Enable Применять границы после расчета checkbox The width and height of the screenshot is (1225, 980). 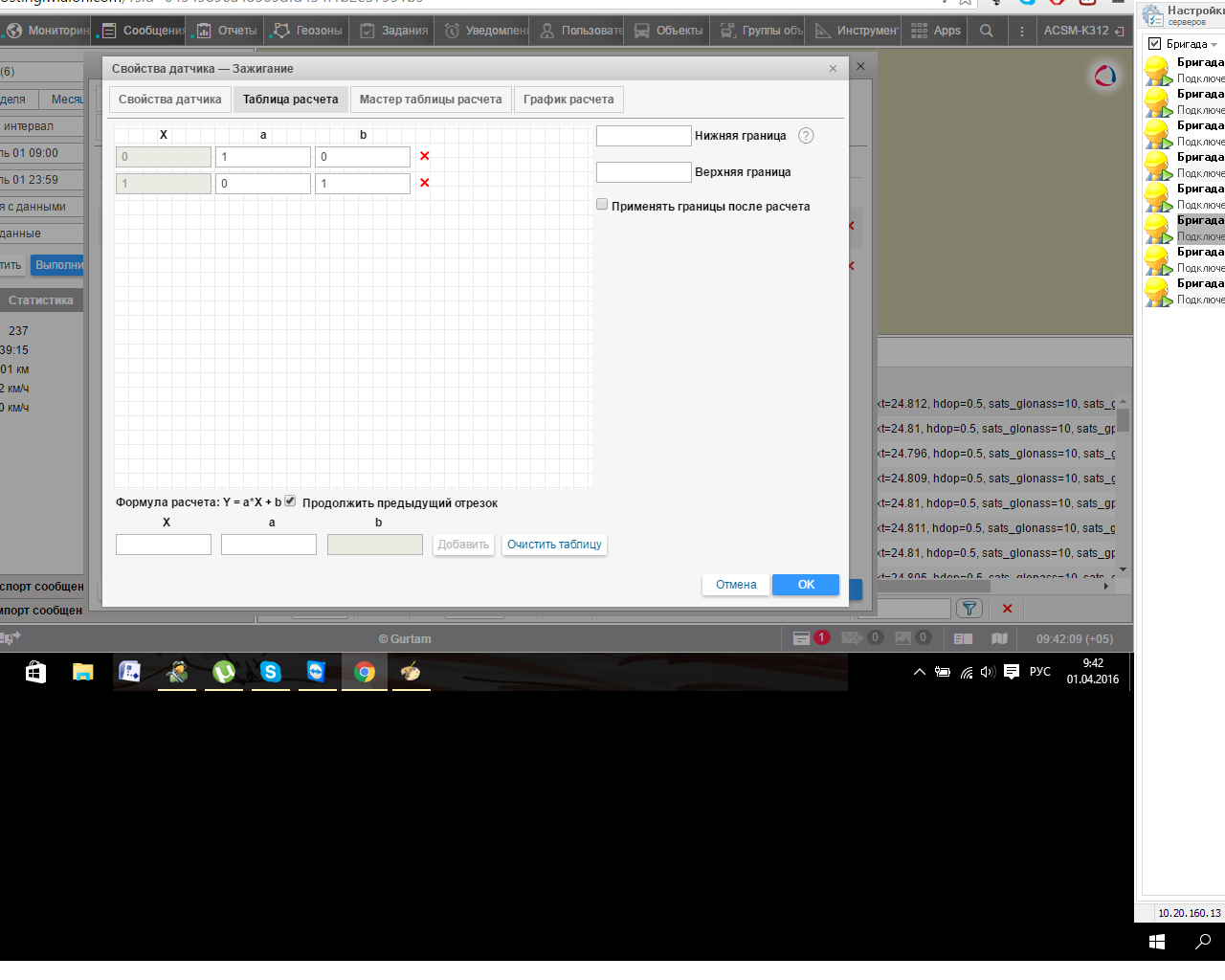point(602,205)
